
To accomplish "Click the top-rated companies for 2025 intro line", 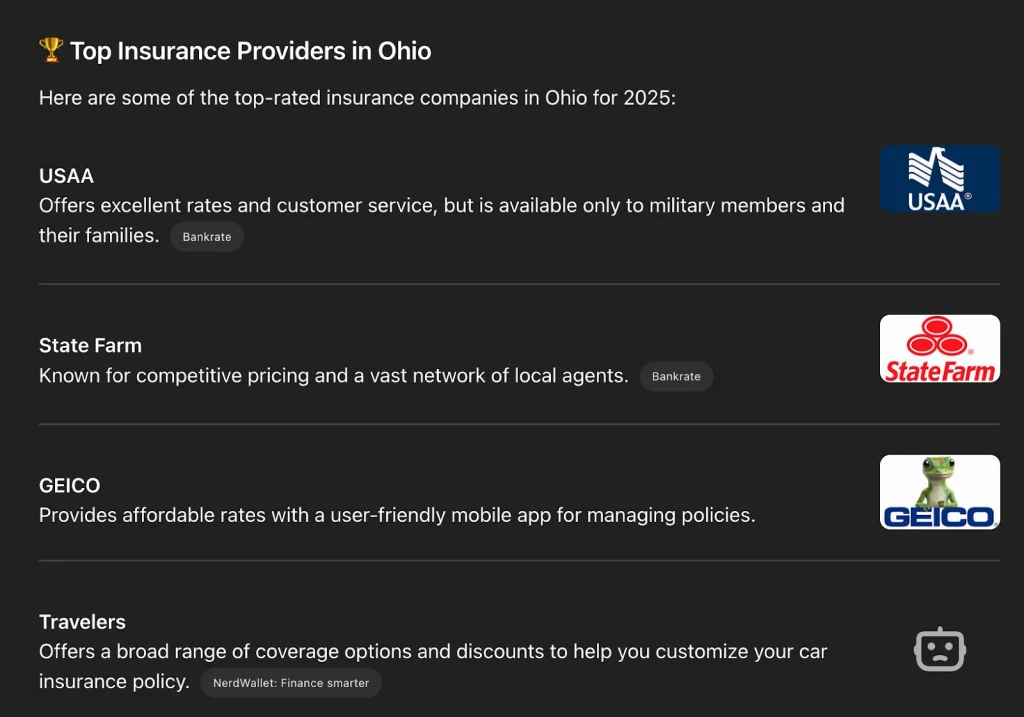I will click(x=357, y=98).
